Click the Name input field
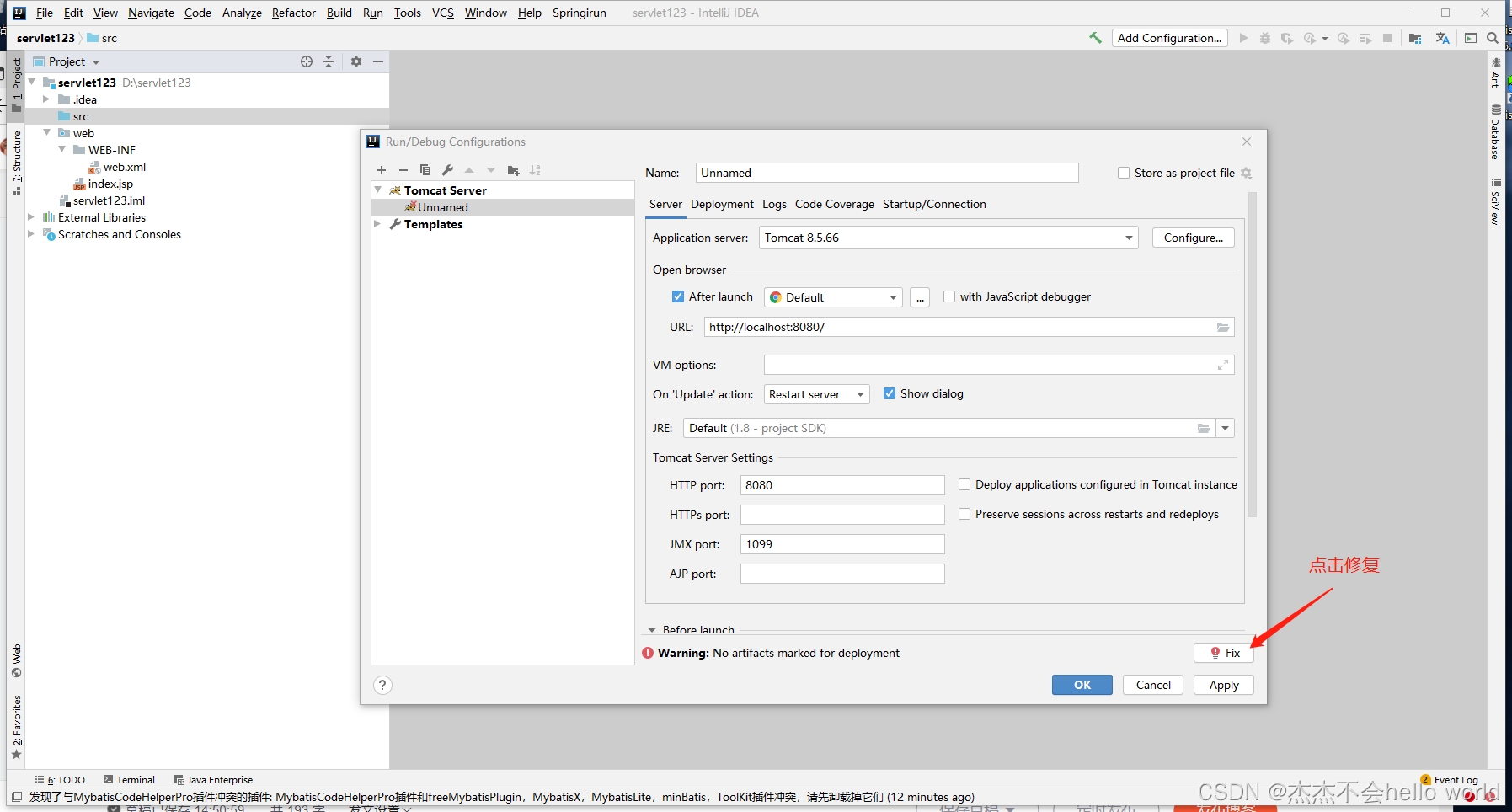Viewport: 1512px width, 812px height. pos(887,173)
